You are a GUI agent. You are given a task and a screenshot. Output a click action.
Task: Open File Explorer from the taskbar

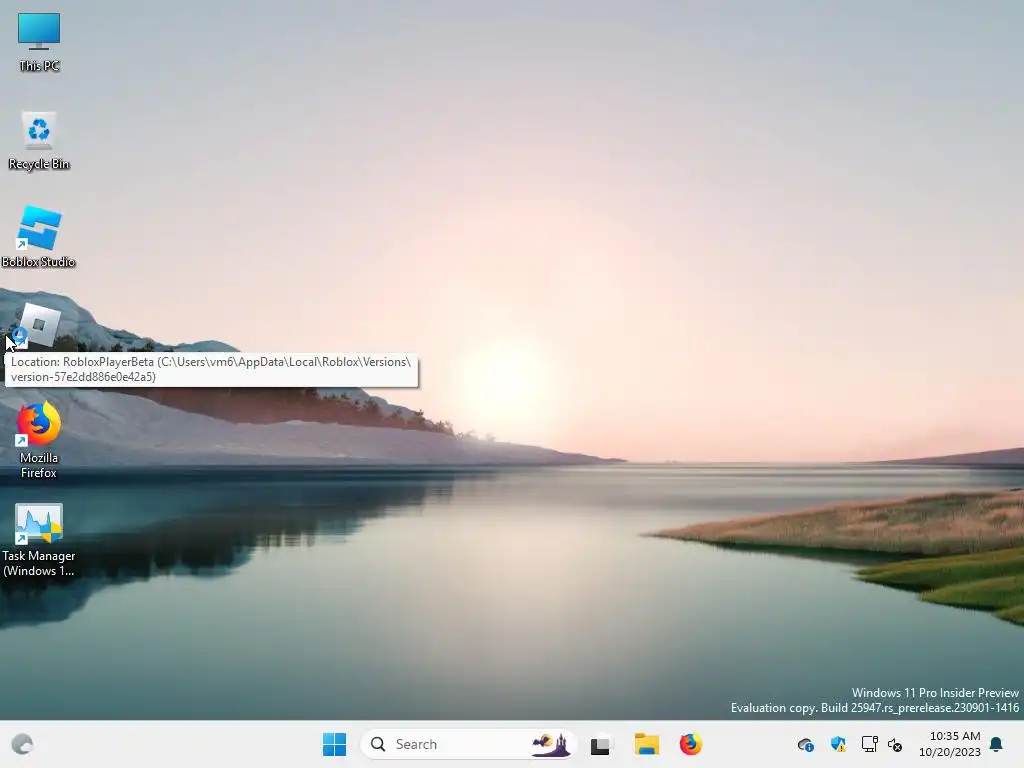pos(647,744)
